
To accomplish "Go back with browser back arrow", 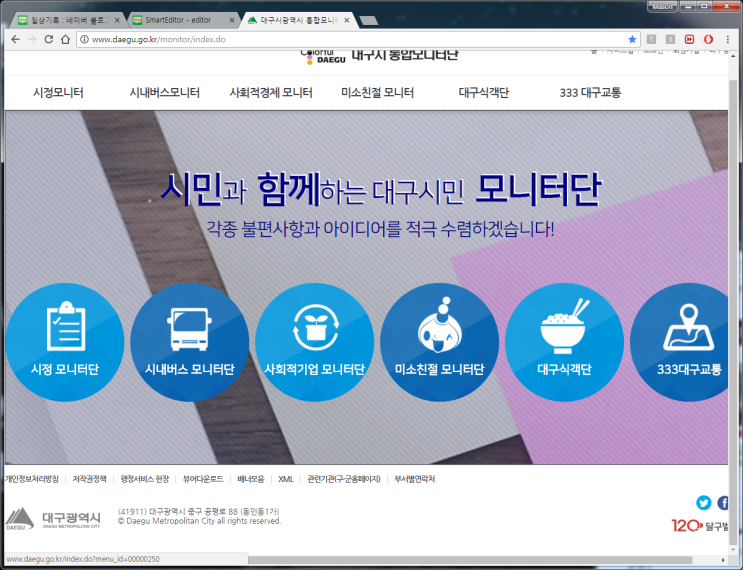I will pos(15,39).
